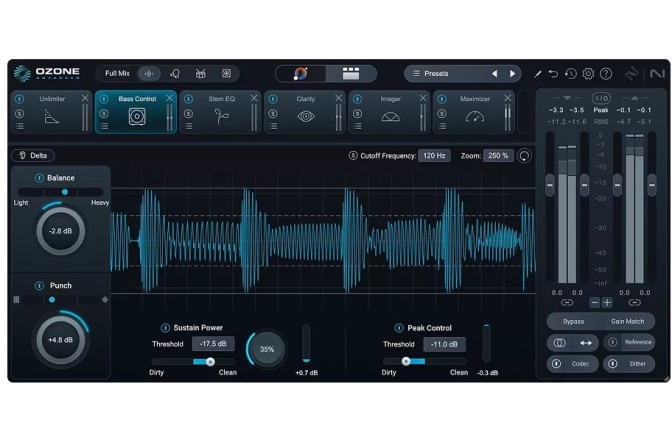Open the Master Assistant view
This screenshot has height=440, width=672.
pyautogui.click(x=300, y=74)
